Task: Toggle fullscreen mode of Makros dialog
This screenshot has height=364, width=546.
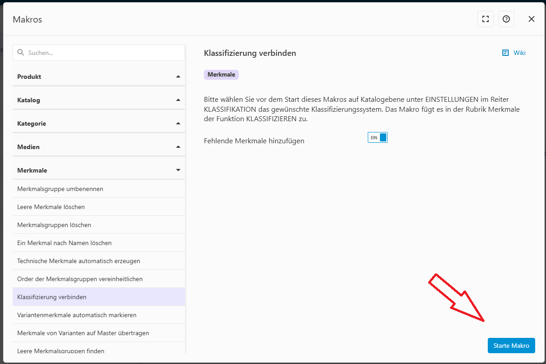Action: click(x=485, y=19)
